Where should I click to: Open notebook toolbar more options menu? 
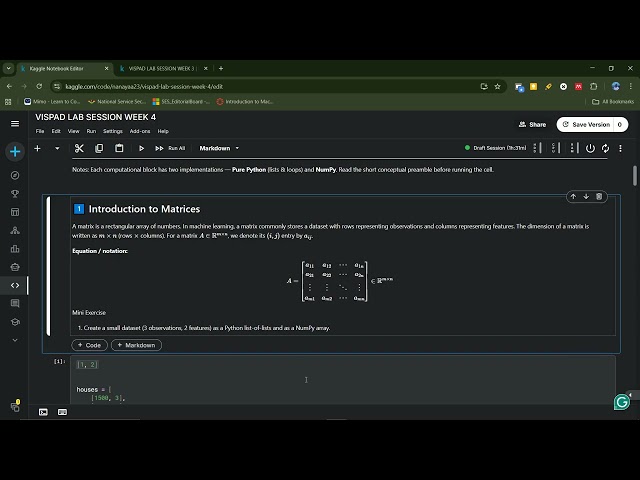click(x=620, y=148)
